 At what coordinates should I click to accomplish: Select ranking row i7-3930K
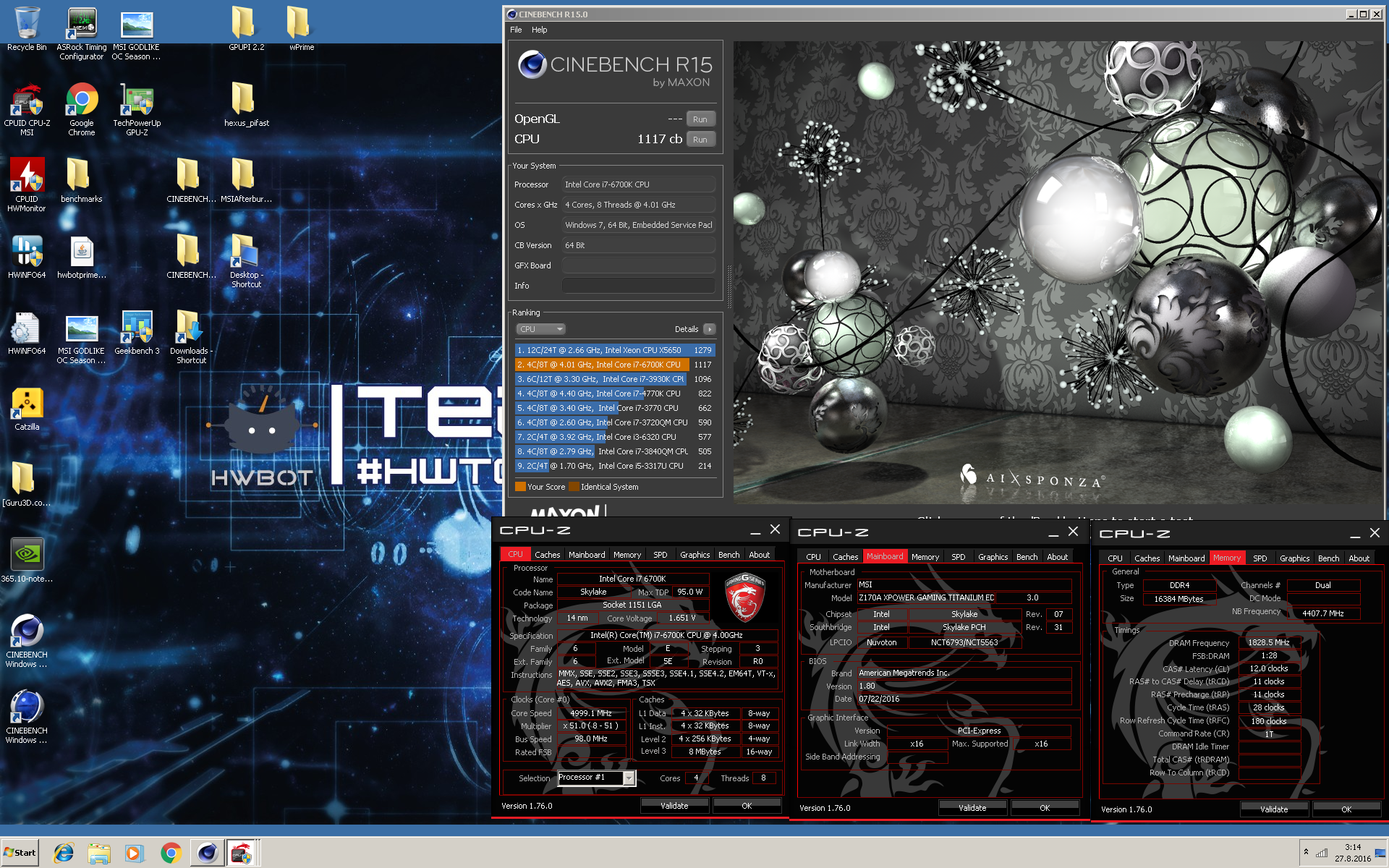point(615,379)
